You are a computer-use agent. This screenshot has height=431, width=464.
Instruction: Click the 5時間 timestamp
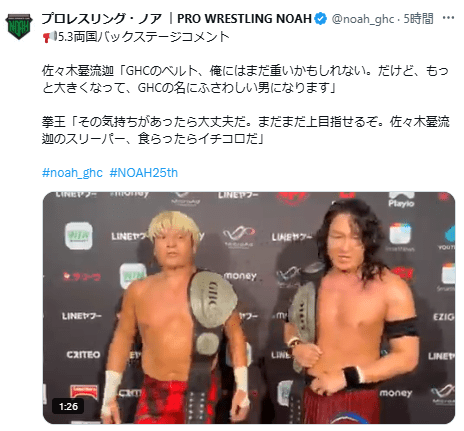[x=418, y=19]
